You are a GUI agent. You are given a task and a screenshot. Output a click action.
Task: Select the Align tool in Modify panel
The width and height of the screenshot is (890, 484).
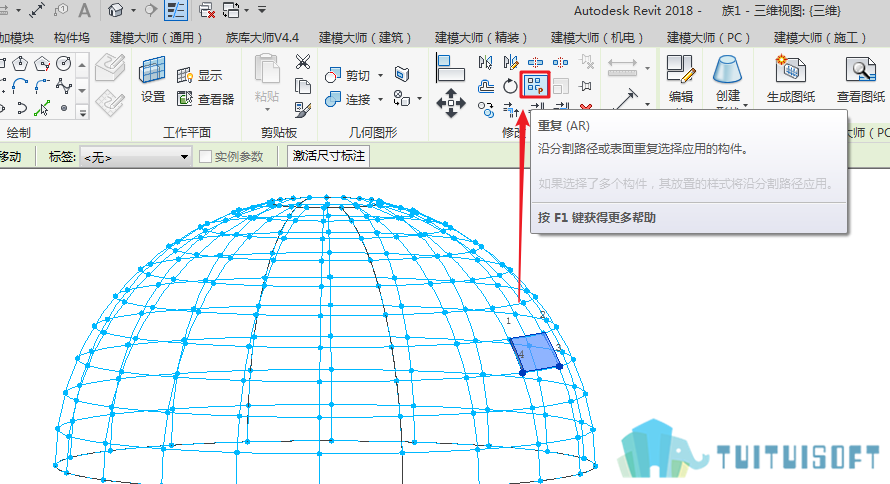click(450, 69)
